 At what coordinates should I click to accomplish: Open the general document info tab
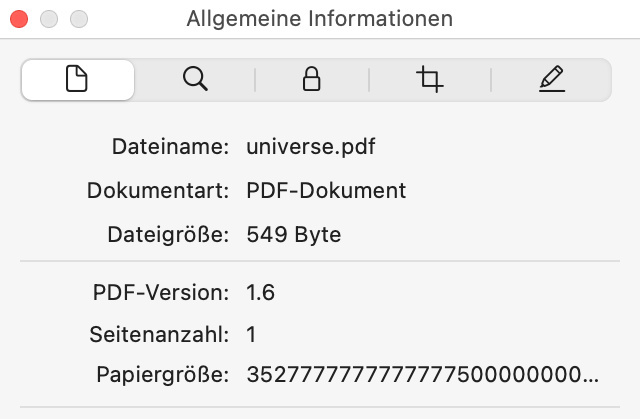[77, 80]
